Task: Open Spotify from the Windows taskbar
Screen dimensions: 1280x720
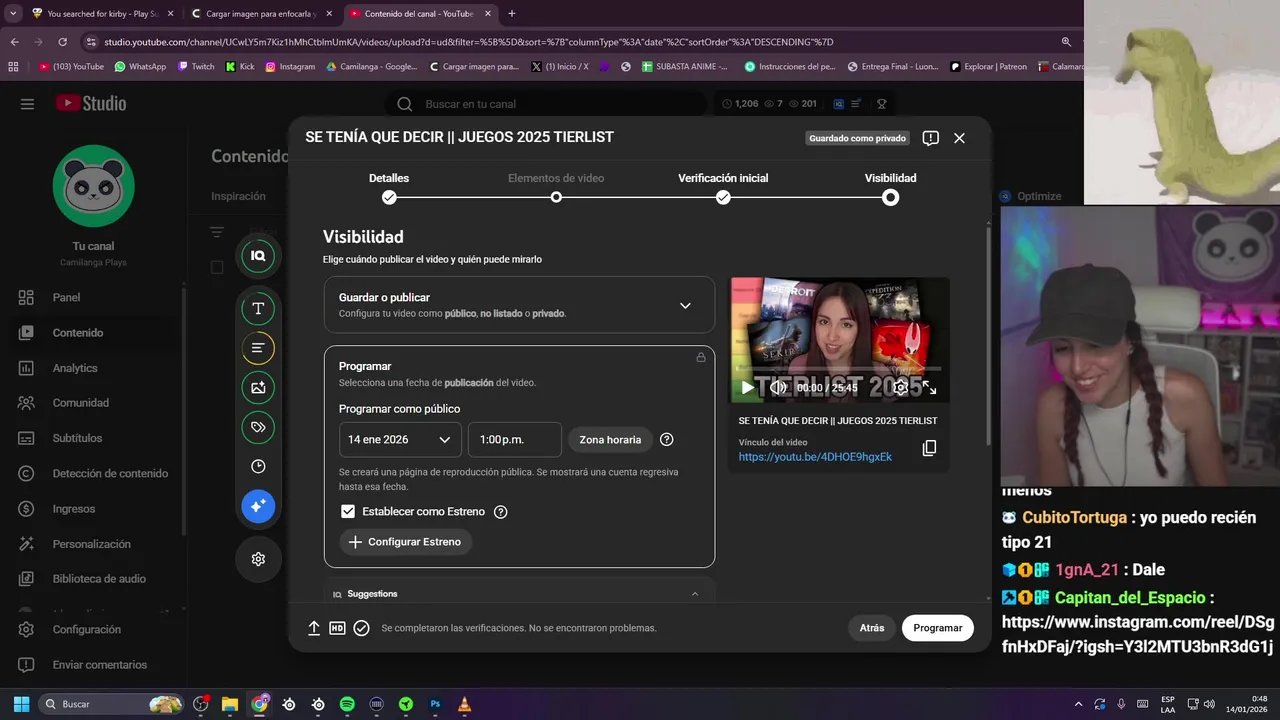Action: pyautogui.click(x=347, y=704)
